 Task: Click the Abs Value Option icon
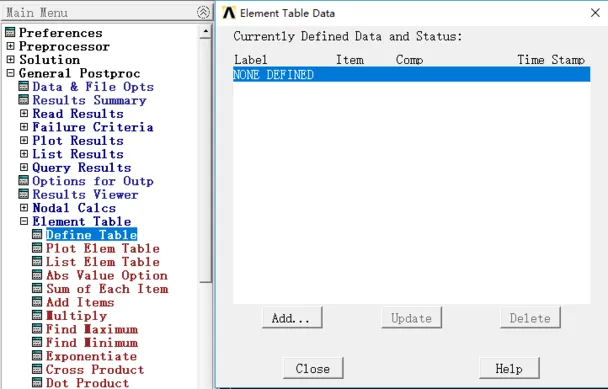tap(37, 275)
